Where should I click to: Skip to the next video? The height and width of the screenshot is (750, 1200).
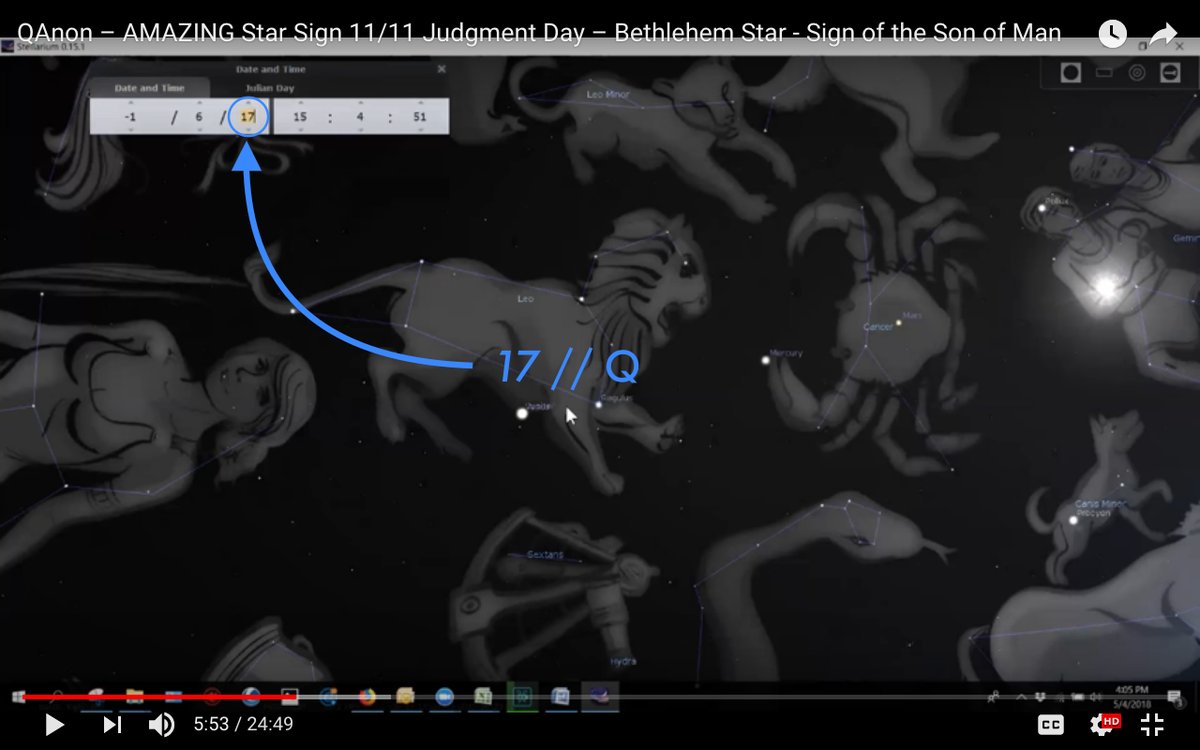click(113, 724)
